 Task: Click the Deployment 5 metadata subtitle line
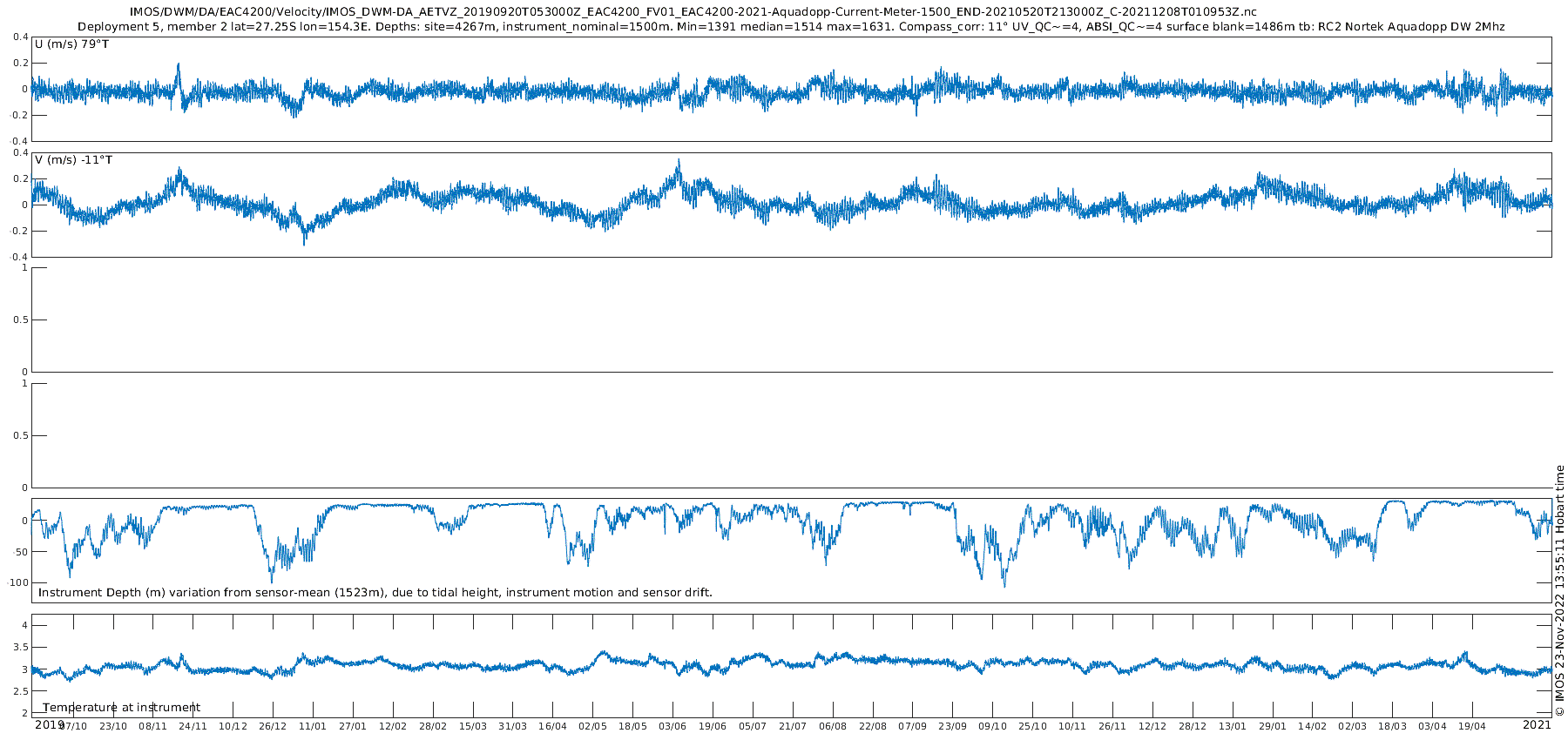tap(791, 27)
